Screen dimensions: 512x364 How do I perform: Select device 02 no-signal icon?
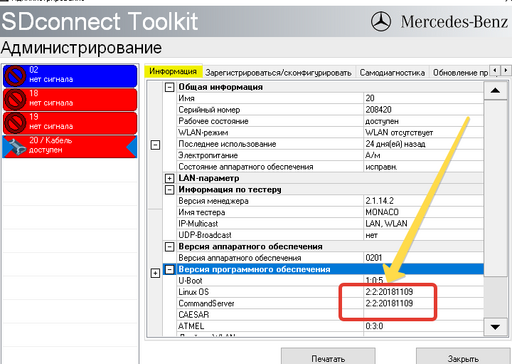point(15,75)
